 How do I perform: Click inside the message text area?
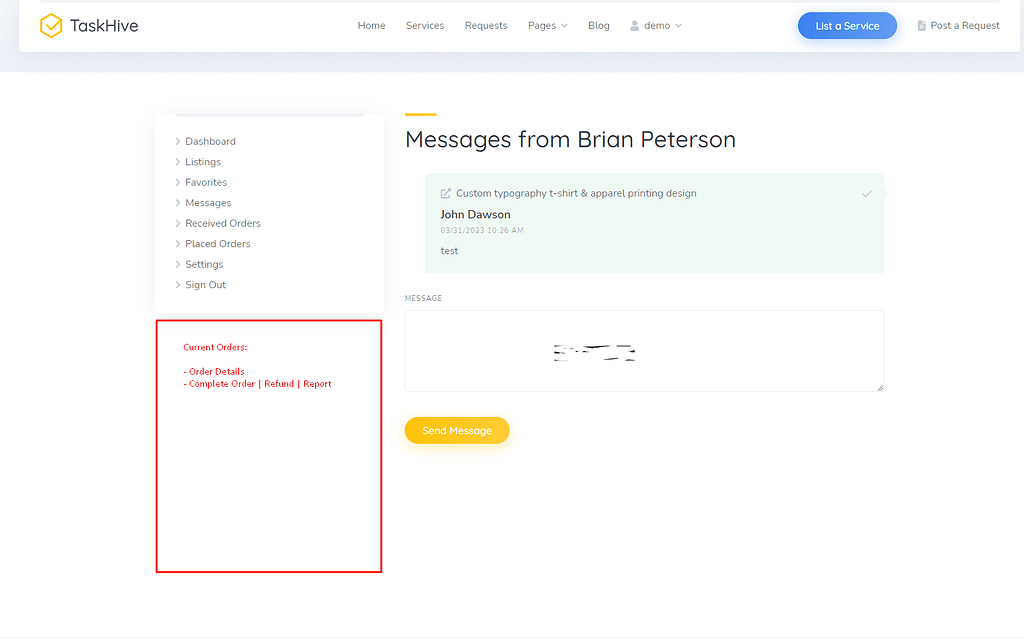click(x=644, y=351)
